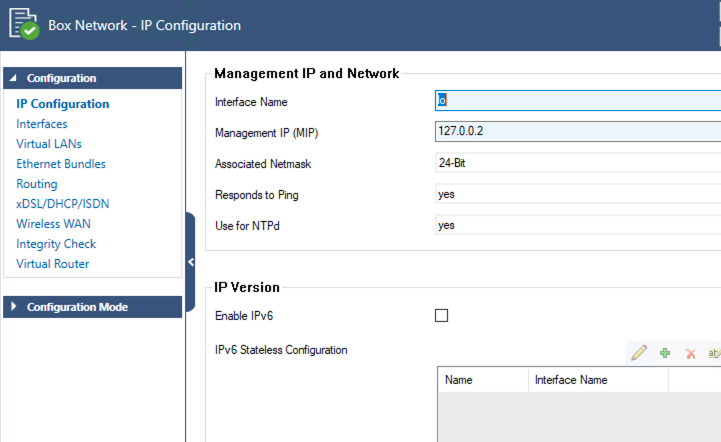Collapse the Configuration section
Image resolution: width=721 pixels, height=442 pixels.
[x=12, y=78]
